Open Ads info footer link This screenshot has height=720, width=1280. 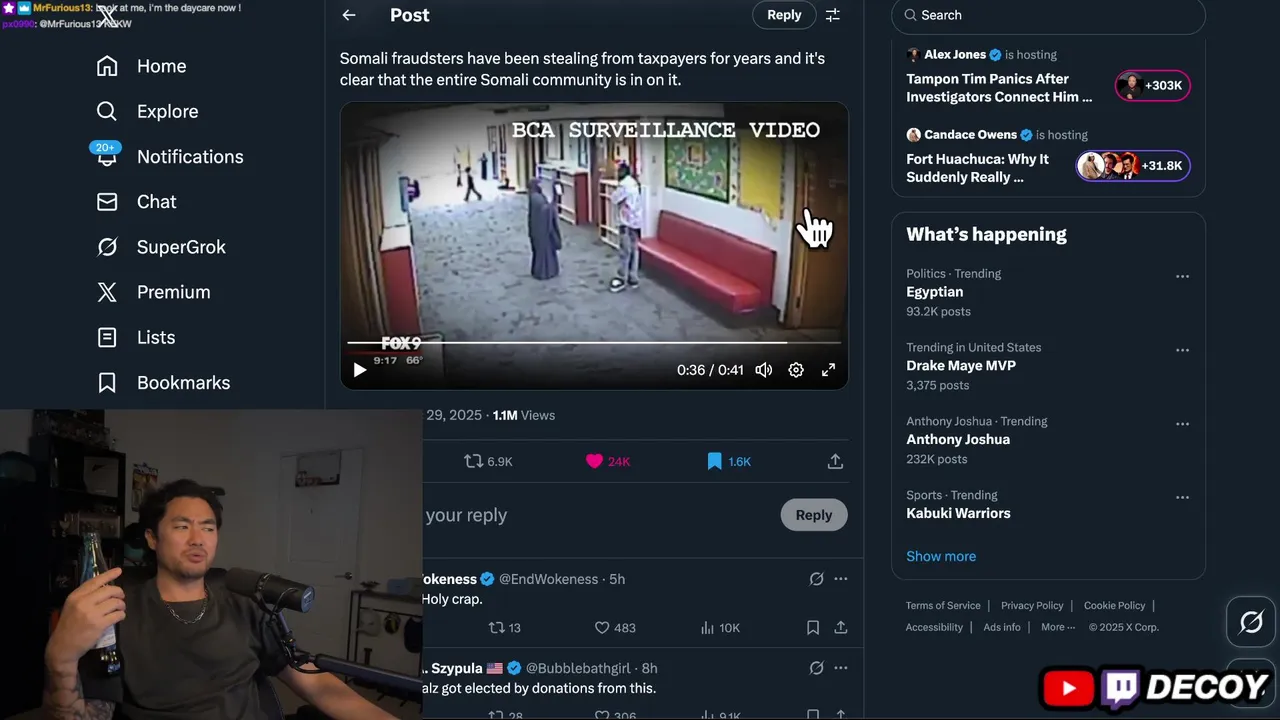tap(1002, 628)
